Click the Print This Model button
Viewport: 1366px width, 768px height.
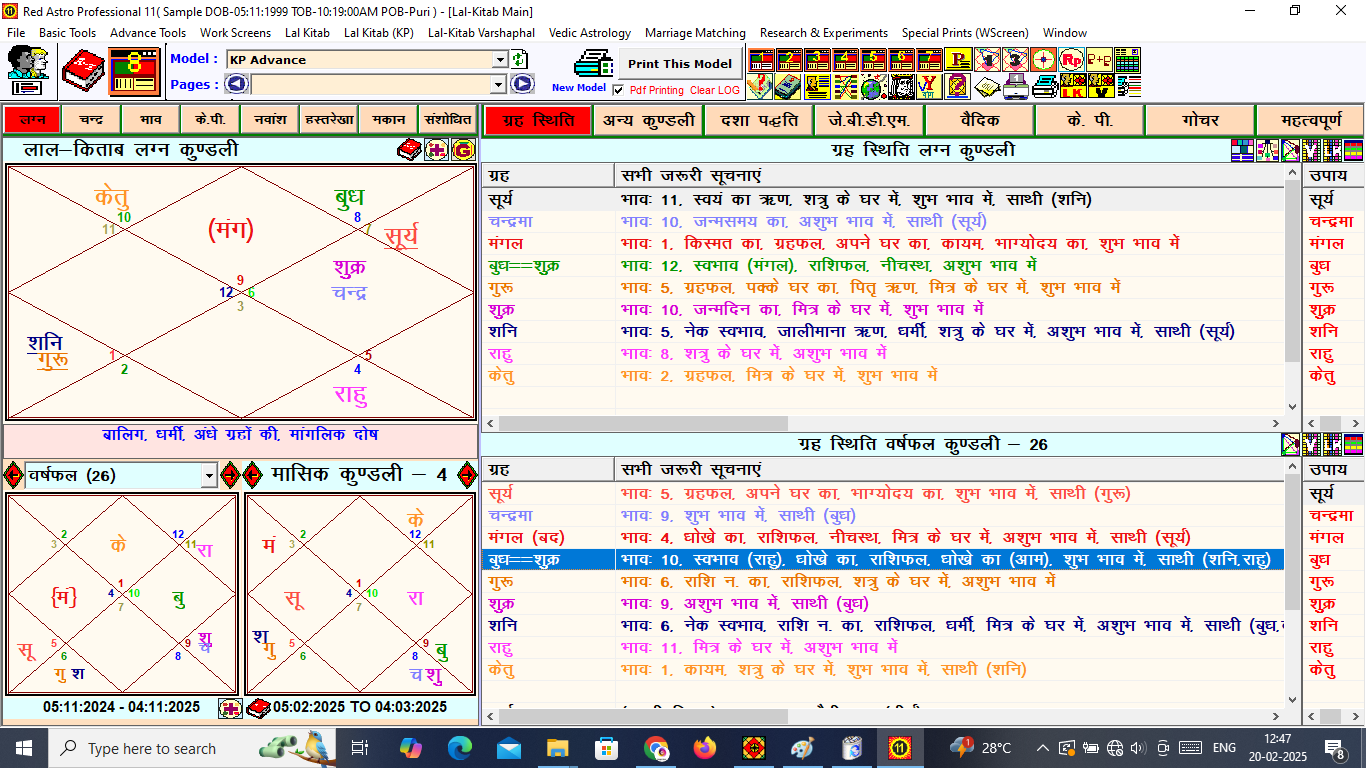point(679,63)
